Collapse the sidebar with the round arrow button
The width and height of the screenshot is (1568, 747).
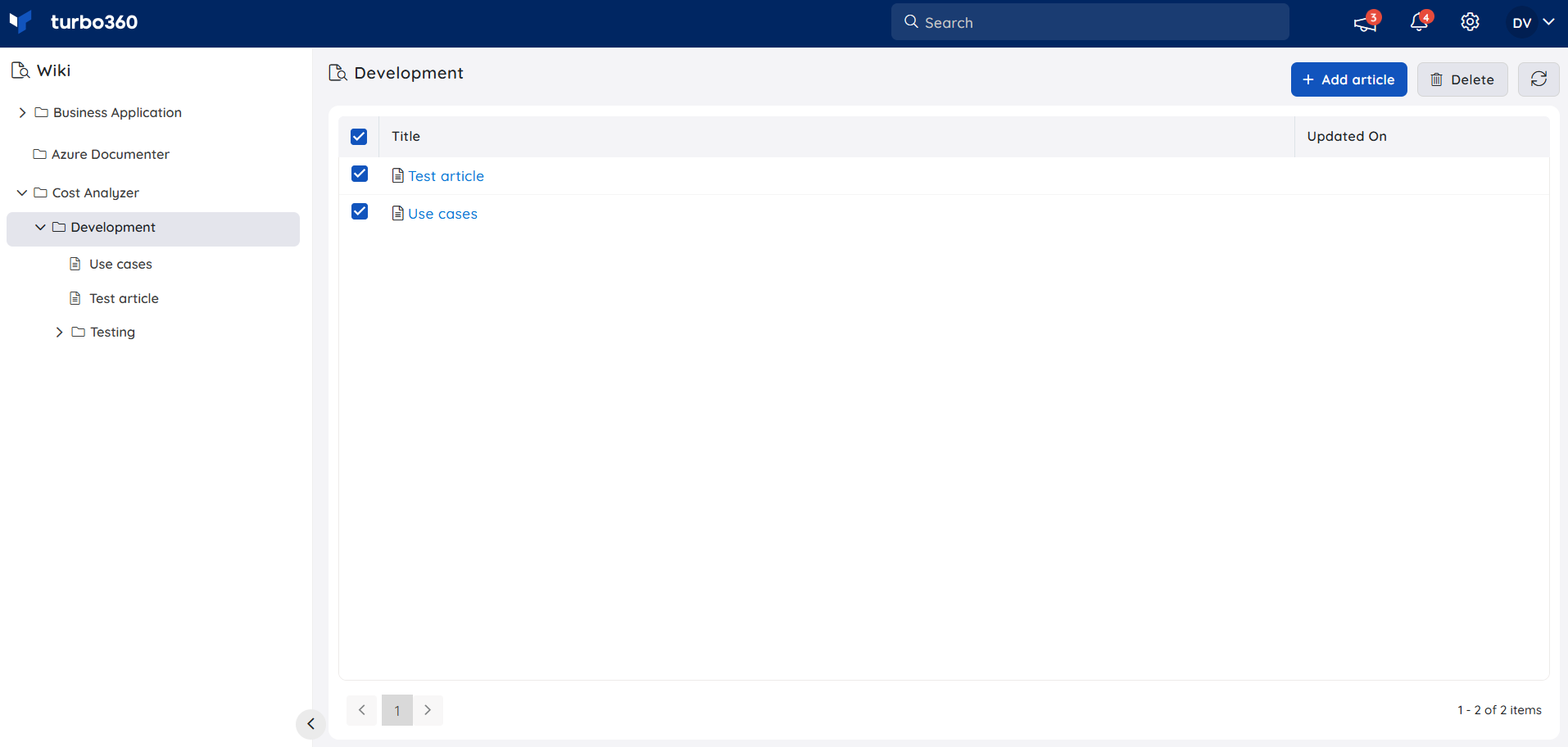coord(310,724)
